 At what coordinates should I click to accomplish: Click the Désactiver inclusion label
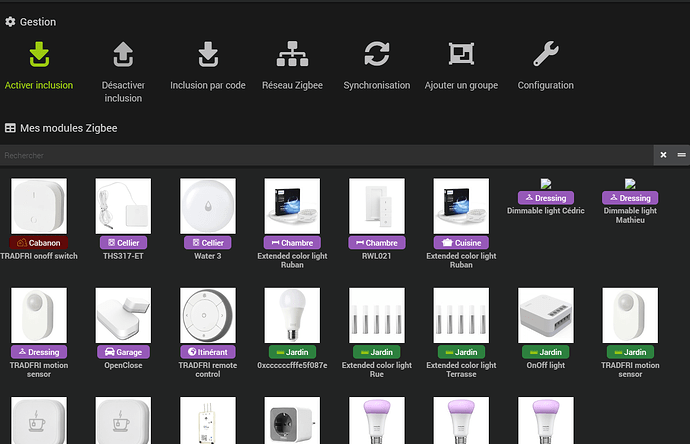click(x=123, y=92)
